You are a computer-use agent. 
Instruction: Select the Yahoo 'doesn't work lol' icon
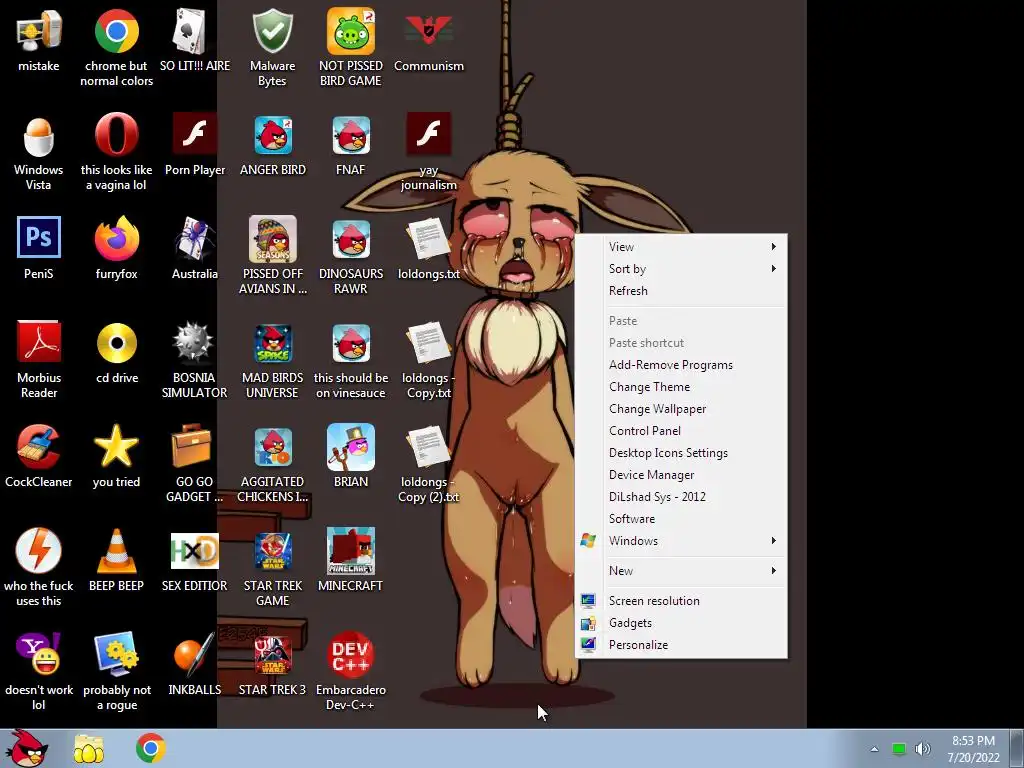(39, 654)
